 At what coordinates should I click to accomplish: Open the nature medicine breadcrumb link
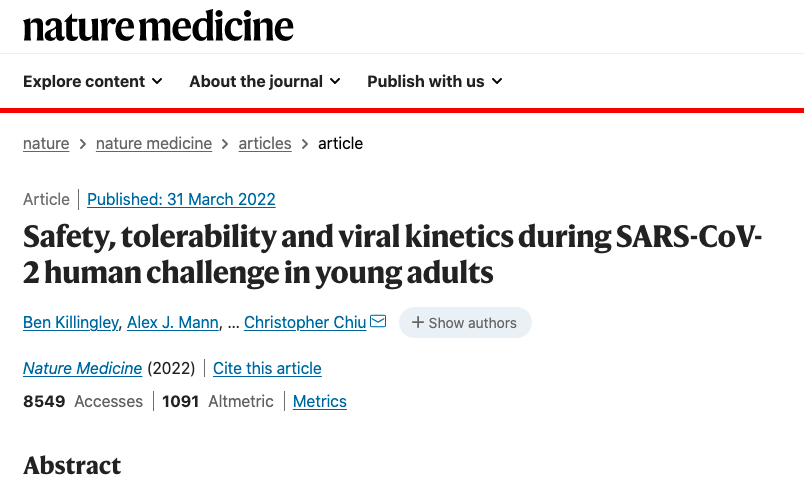(x=154, y=144)
